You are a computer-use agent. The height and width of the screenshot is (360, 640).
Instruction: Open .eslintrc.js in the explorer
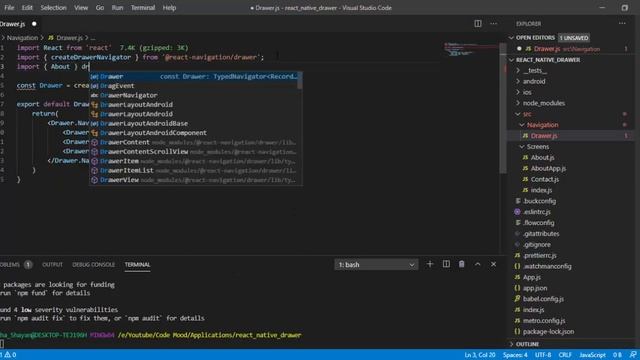click(536, 212)
